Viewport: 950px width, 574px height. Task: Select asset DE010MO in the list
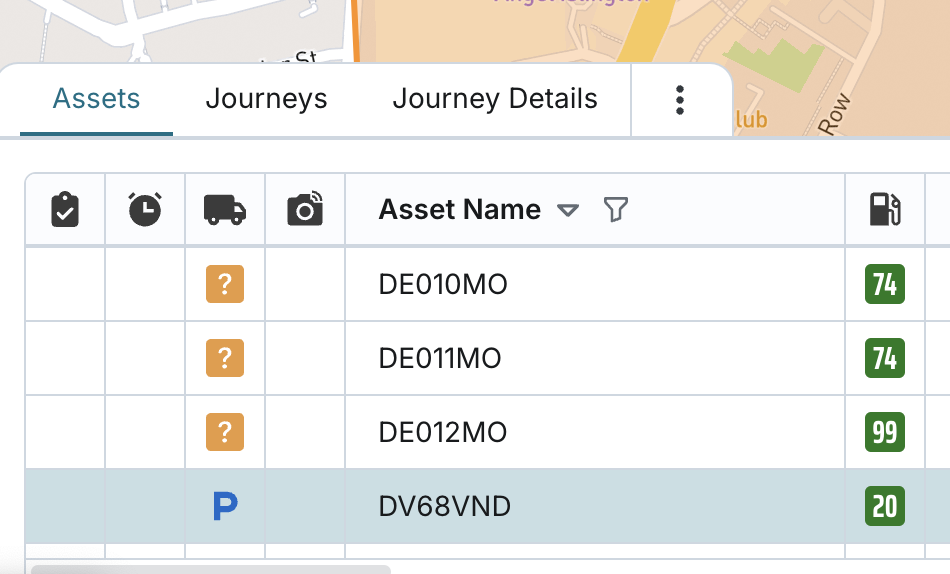[x=443, y=285]
